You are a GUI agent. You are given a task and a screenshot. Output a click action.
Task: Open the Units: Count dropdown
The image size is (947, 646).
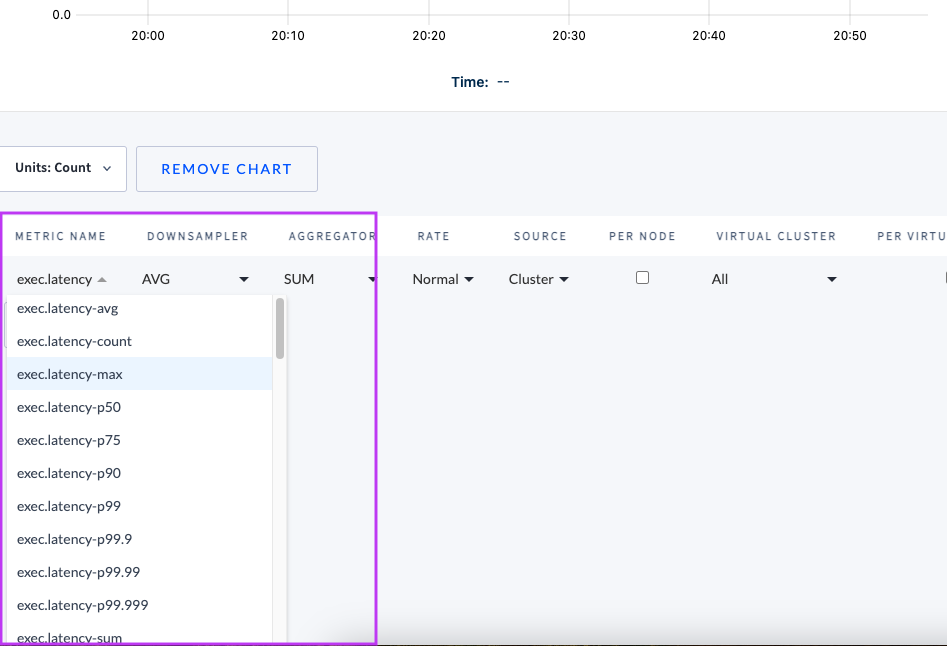click(62, 168)
